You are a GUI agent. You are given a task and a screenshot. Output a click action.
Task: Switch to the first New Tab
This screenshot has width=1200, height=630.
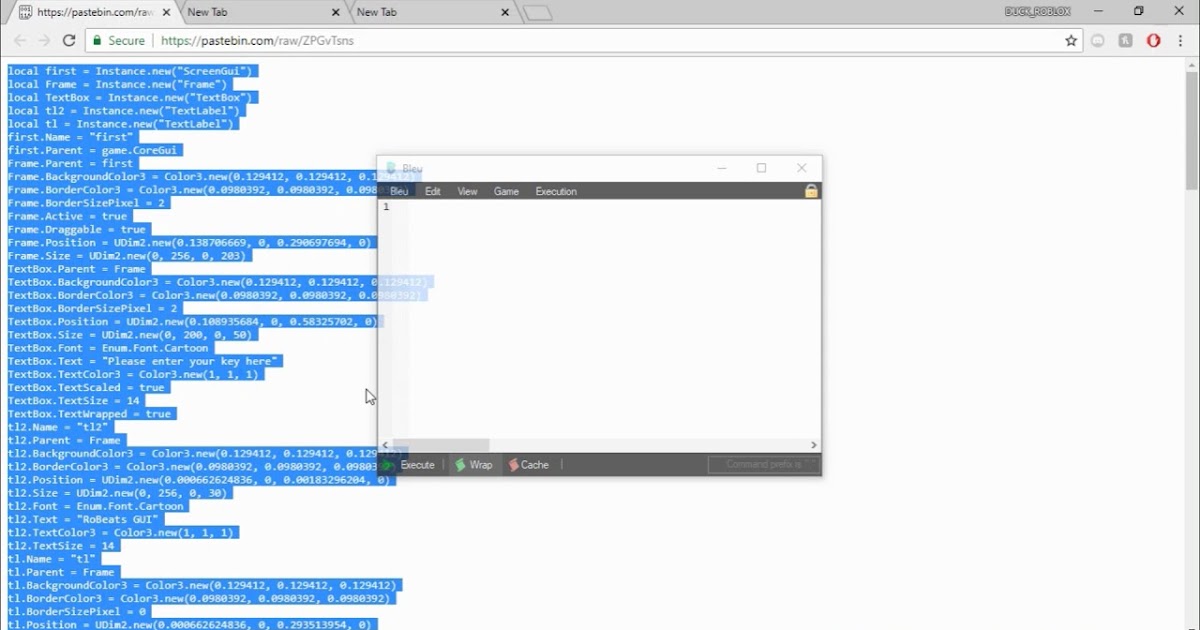point(260,13)
